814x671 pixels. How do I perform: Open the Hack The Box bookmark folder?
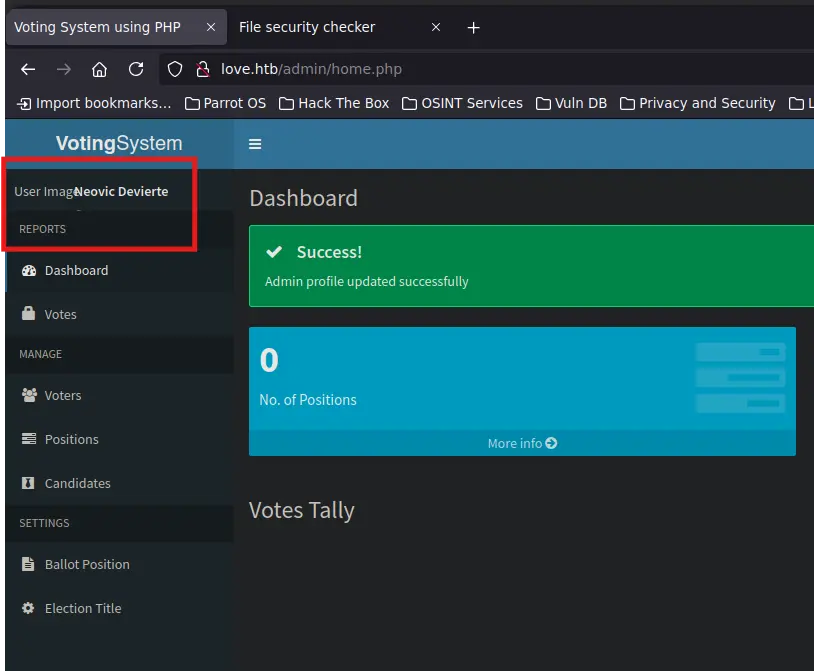[x=334, y=103]
